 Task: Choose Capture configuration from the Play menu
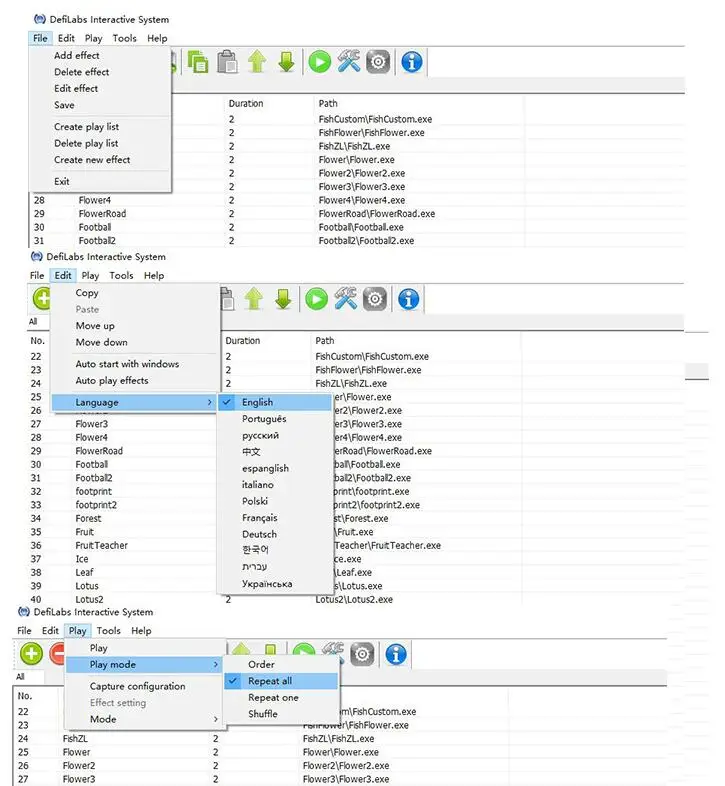[x=144, y=686]
